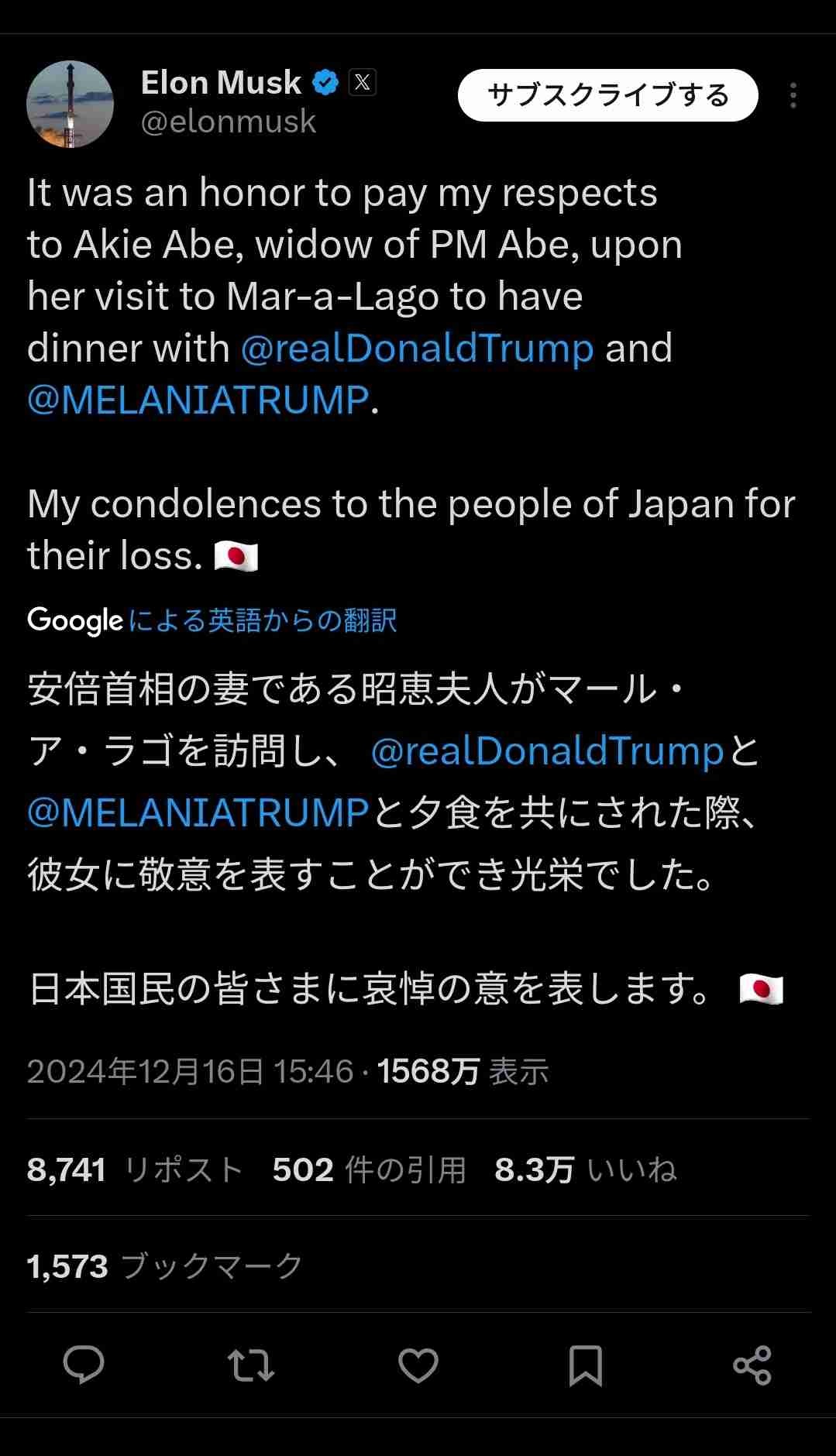Image resolution: width=836 pixels, height=1456 pixels.
Task: Open @realDonaldTrump mention in Japanese translation
Action: pos(547,751)
